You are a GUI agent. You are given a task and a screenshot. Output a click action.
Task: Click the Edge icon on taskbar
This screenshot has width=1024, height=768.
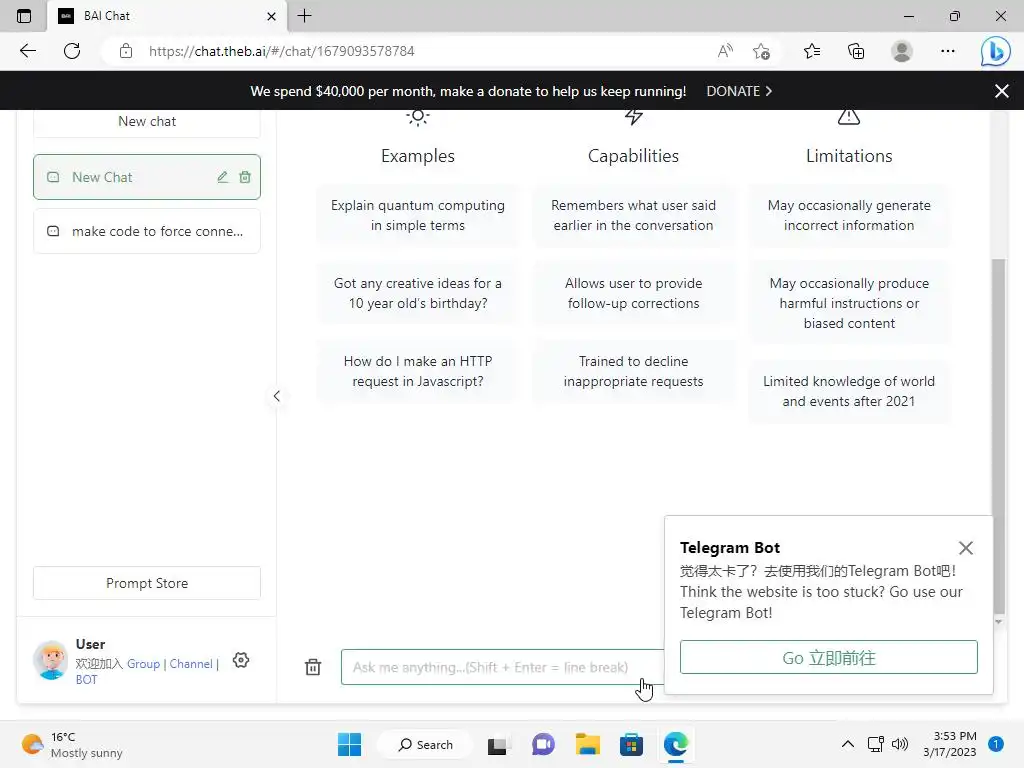[x=676, y=744]
